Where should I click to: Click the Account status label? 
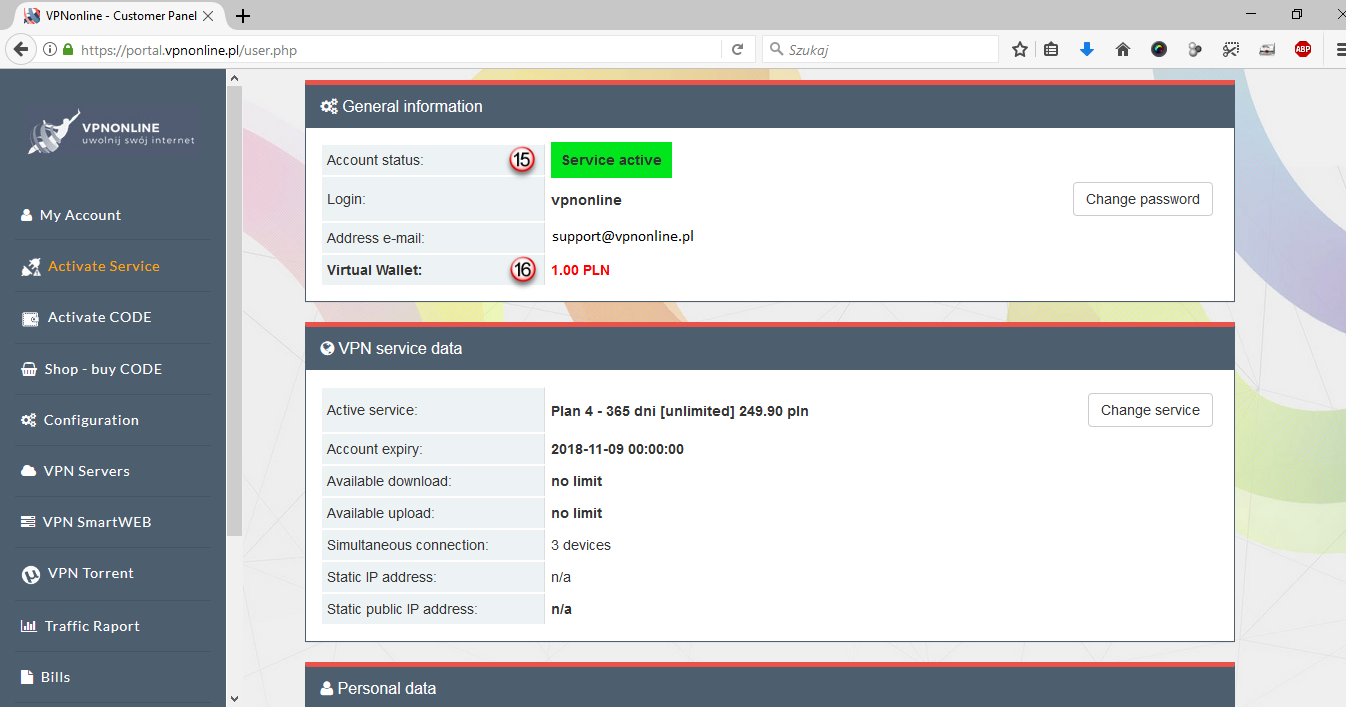coord(375,160)
